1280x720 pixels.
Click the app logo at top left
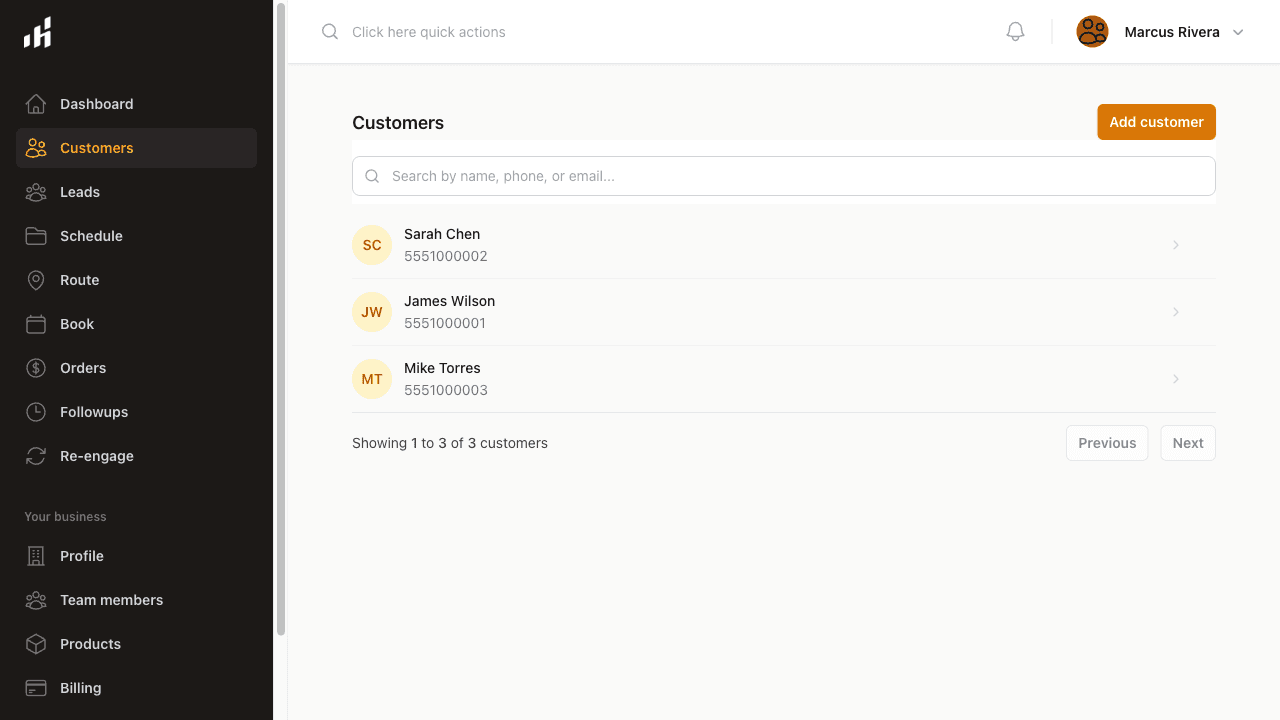[37, 32]
